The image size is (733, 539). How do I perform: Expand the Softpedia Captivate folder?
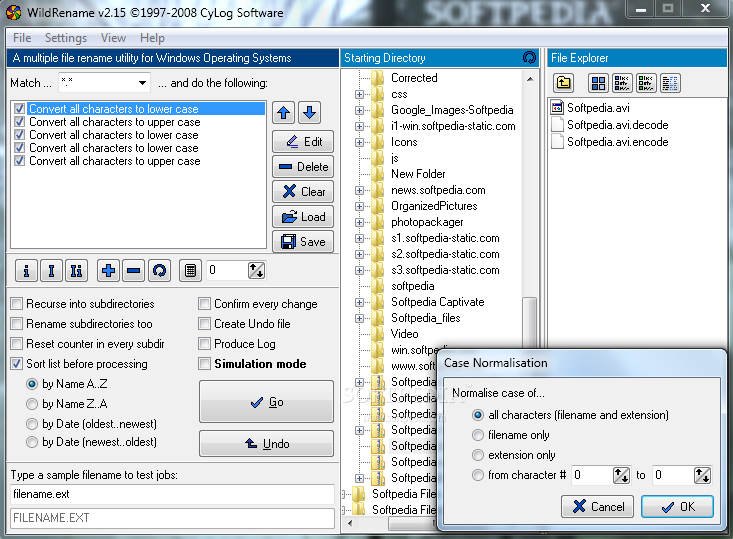[x=359, y=302]
